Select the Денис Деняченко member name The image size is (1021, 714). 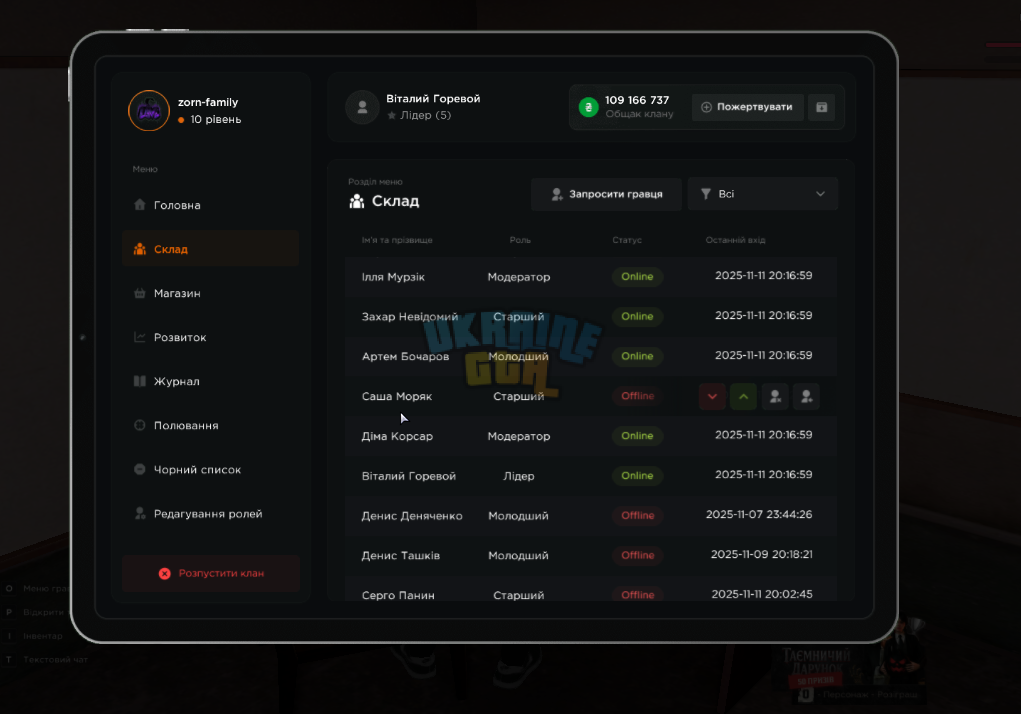412,515
